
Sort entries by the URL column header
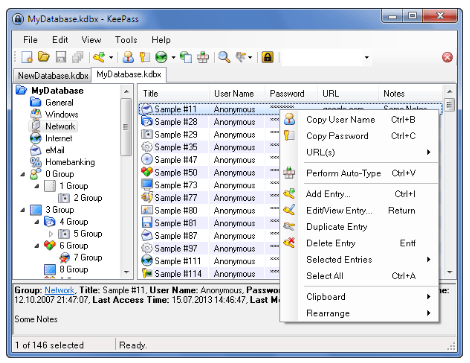[x=348, y=94]
